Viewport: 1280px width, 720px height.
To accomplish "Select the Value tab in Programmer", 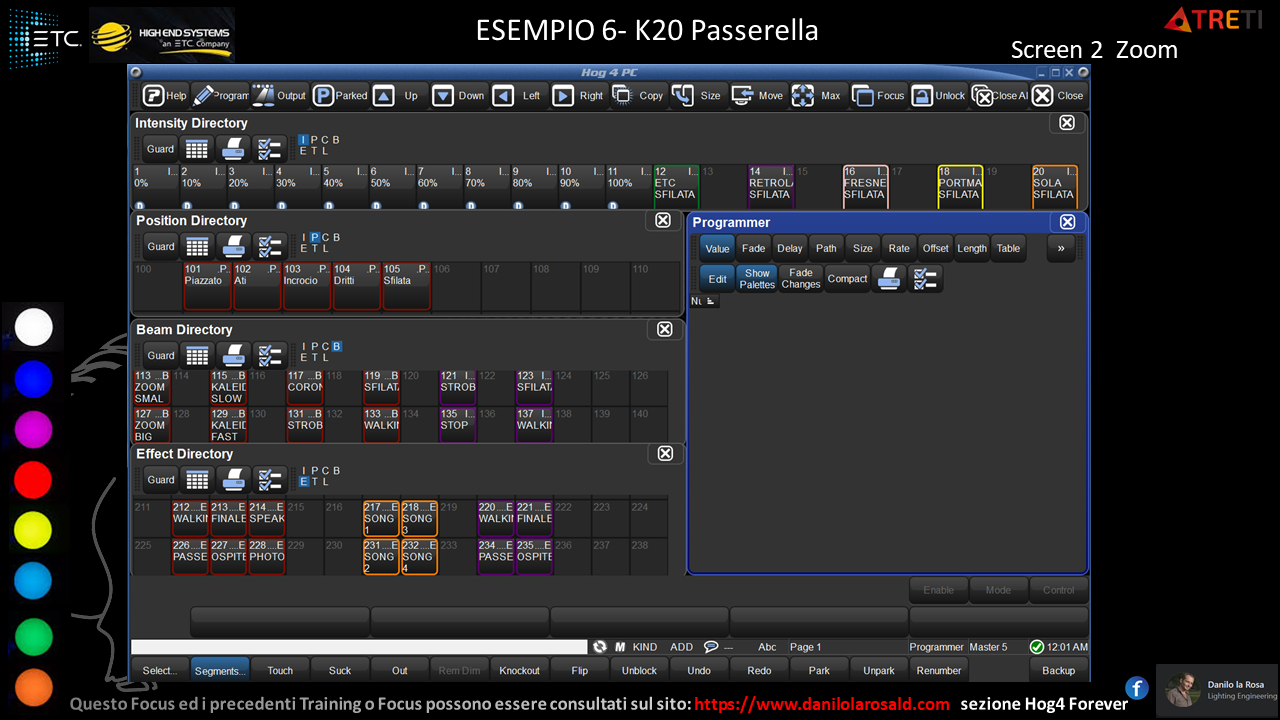I will pyautogui.click(x=717, y=248).
